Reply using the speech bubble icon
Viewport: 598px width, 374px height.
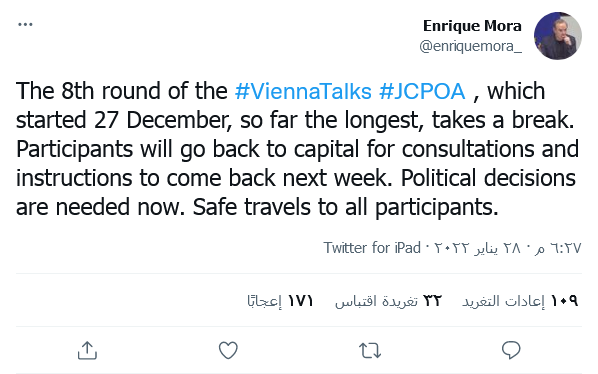511,350
